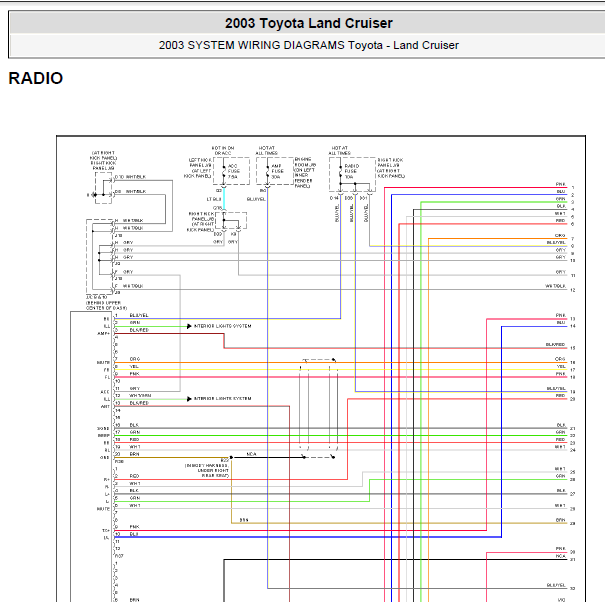Click the 2003 Toyota Land Cruiser title
The width and height of the screenshot is (605, 602).
(309, 23)
